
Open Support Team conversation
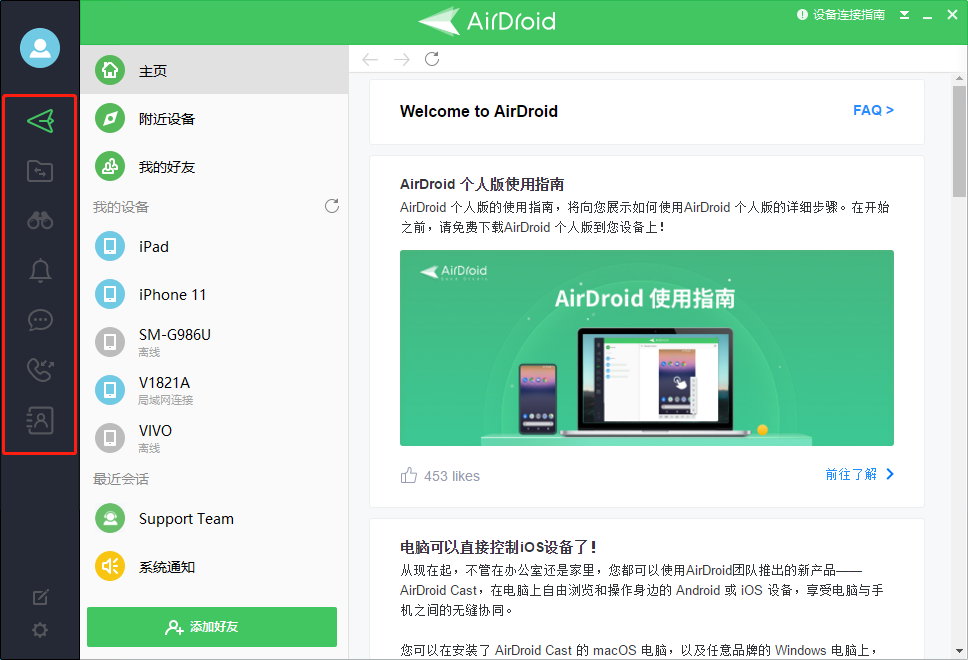click(214, 519)
